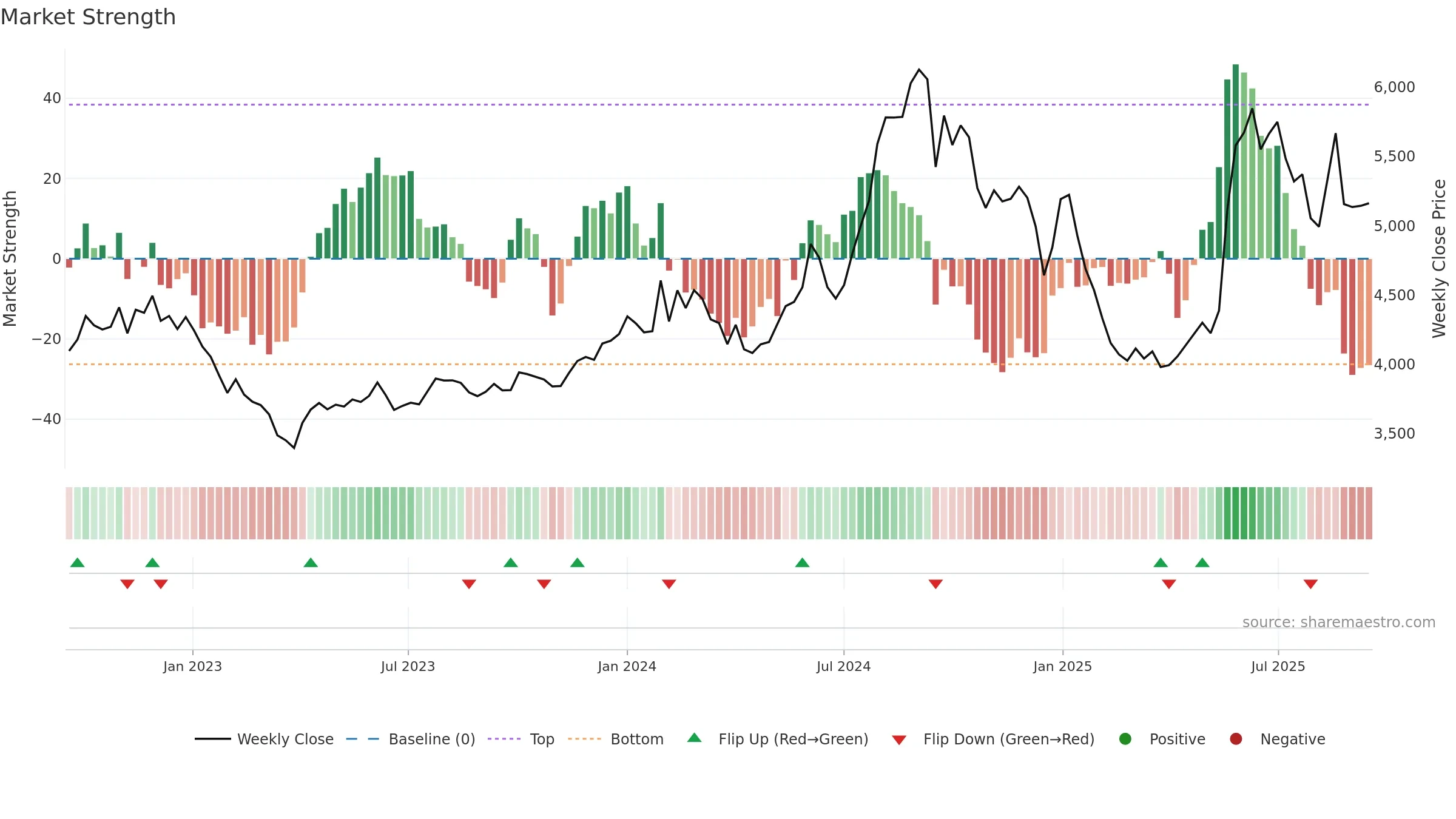Click the last flip-down marker after Jul 2025

pos(1310,584)
